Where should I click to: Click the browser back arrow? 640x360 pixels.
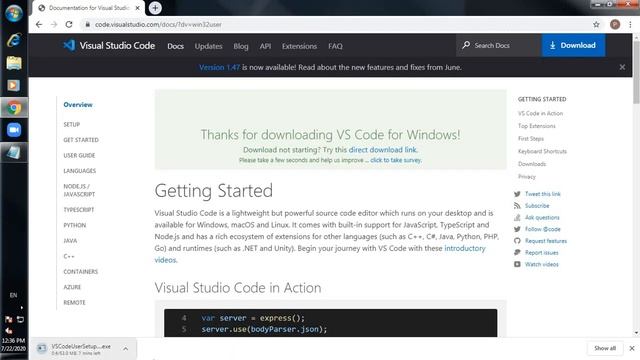[39, 24]
